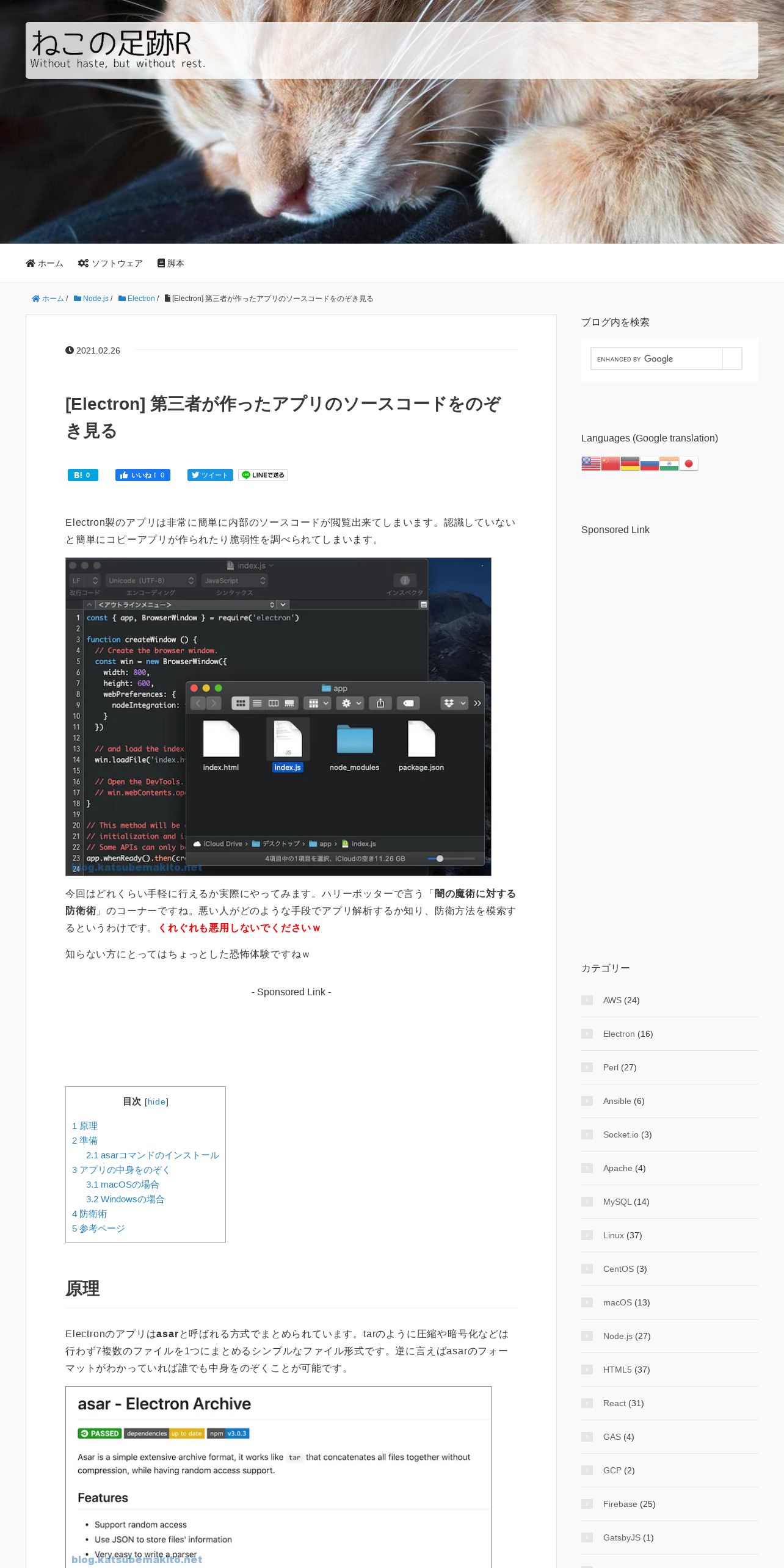
Task: Jump to 3.1 macOSの場合 in contents
Action: coord(123,1185)
